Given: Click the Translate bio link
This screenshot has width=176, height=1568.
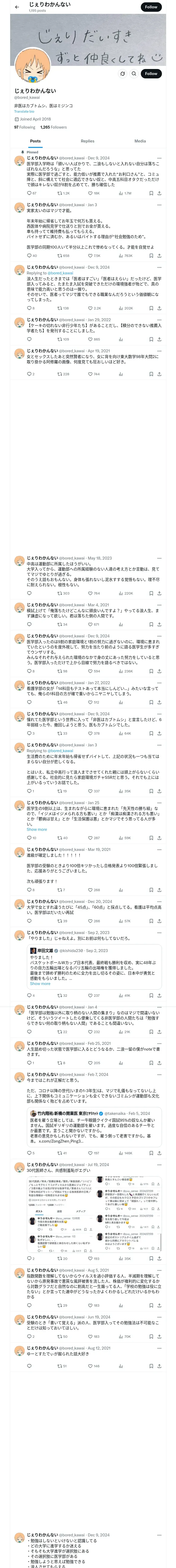Looking at the screenshot, I should [24, 111].
